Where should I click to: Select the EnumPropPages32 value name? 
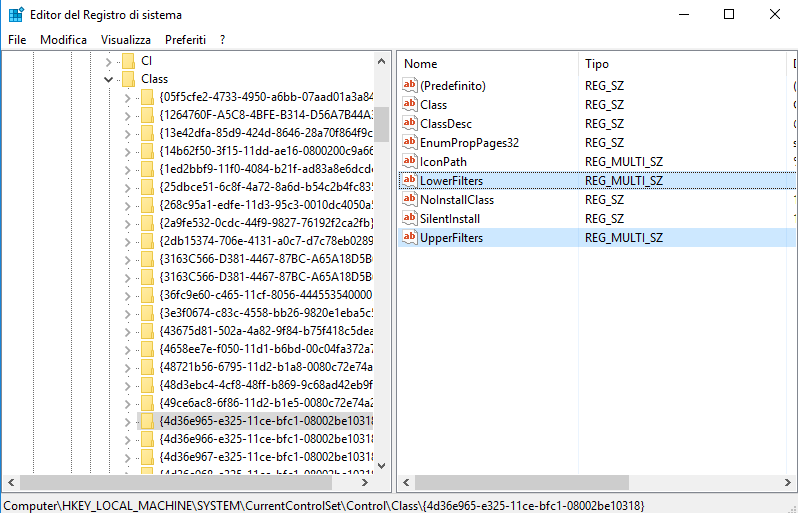coord(469,142)
